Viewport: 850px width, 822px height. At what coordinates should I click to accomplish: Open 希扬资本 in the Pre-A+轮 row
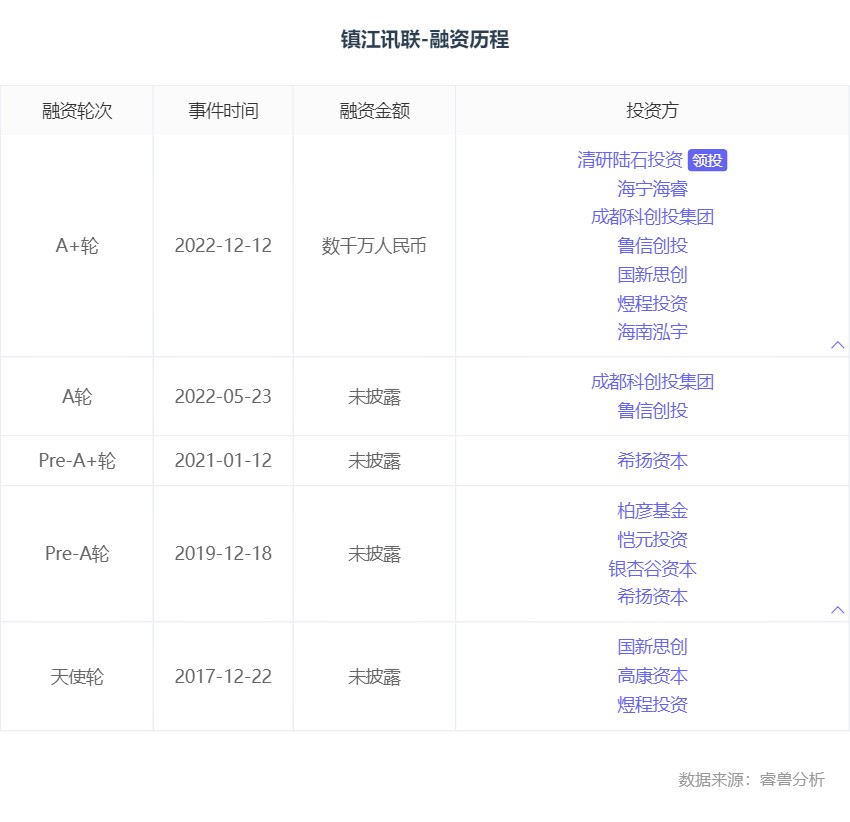pyautogui.click(x=652, y=461)
